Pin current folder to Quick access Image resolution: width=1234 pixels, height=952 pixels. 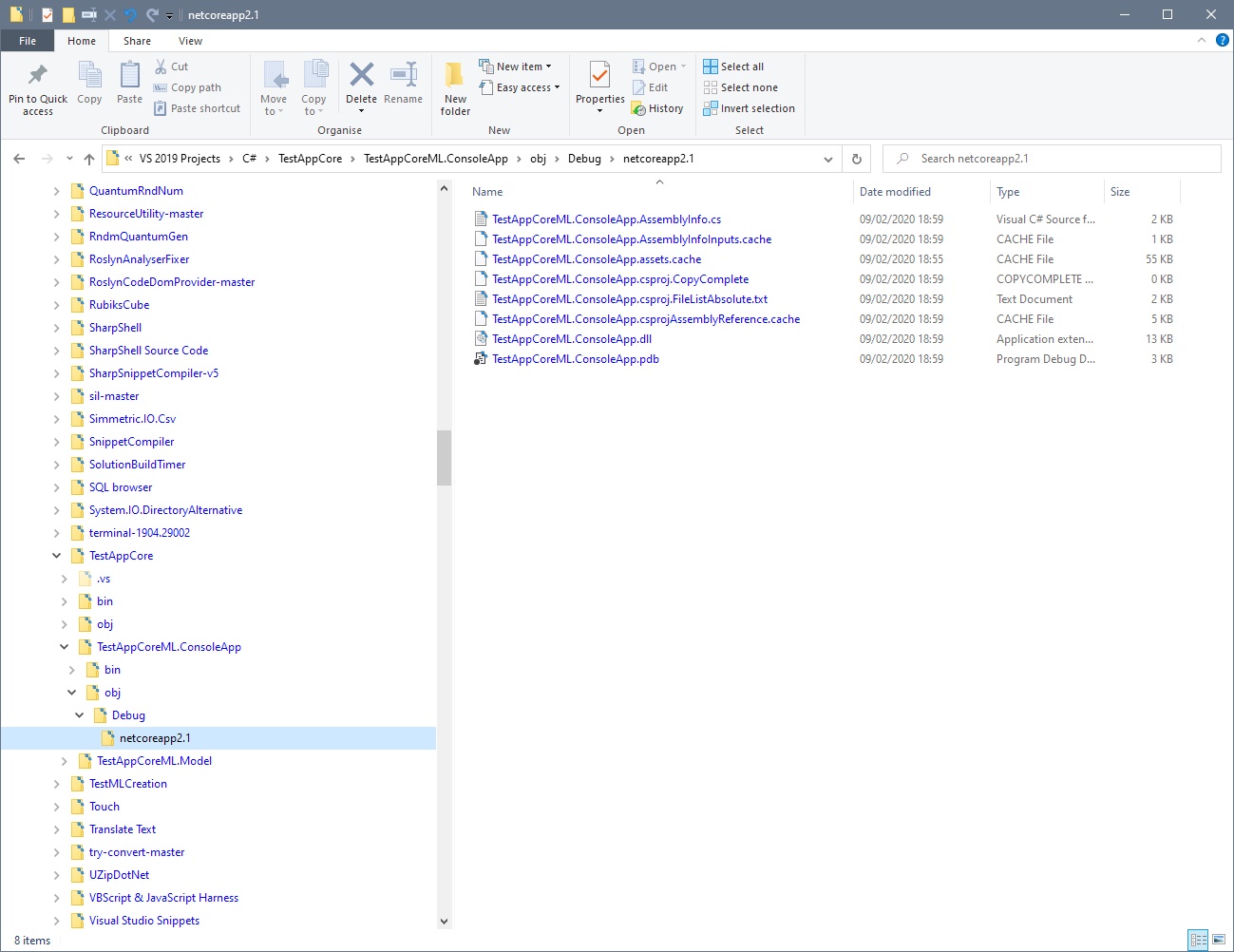37,87
